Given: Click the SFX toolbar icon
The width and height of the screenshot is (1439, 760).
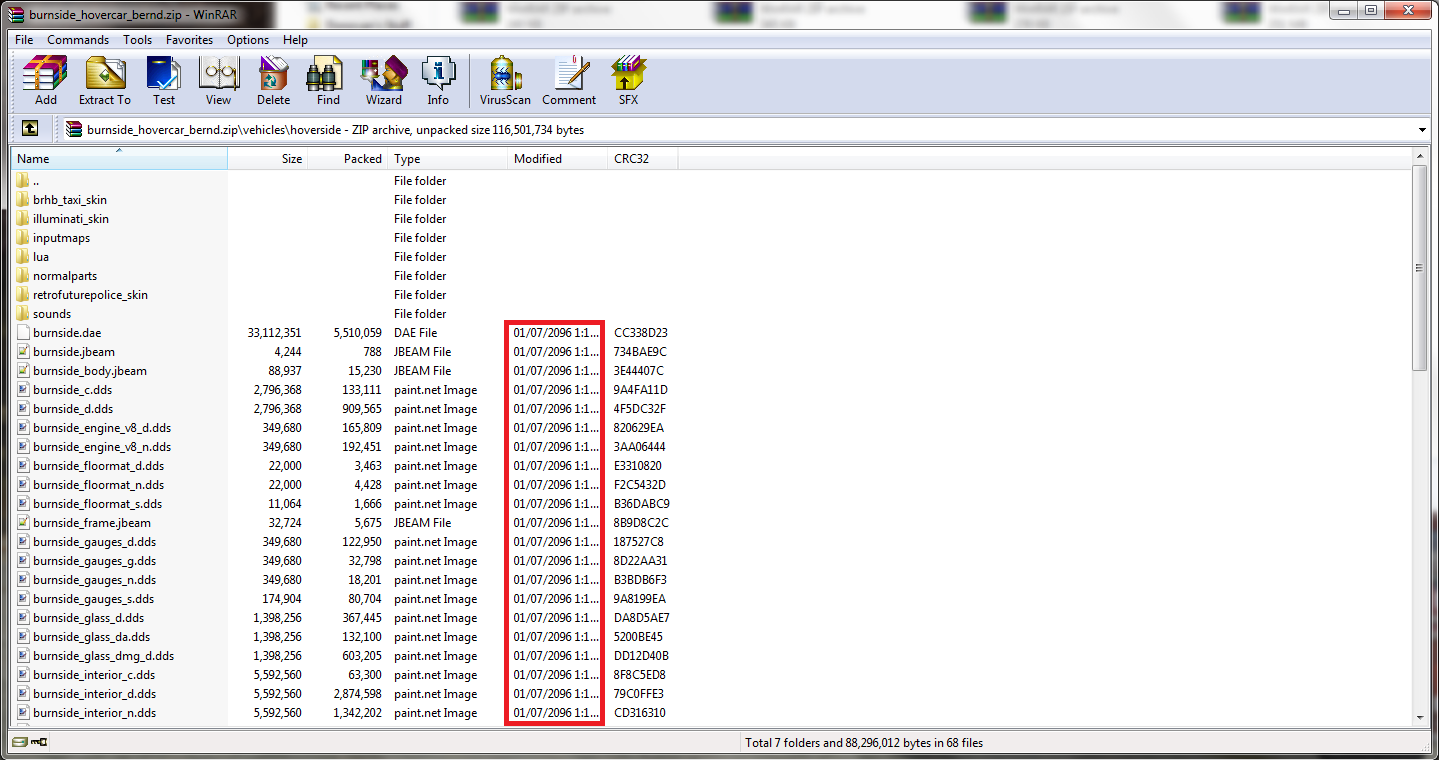Looking at the screenshot, I should 628,80.
